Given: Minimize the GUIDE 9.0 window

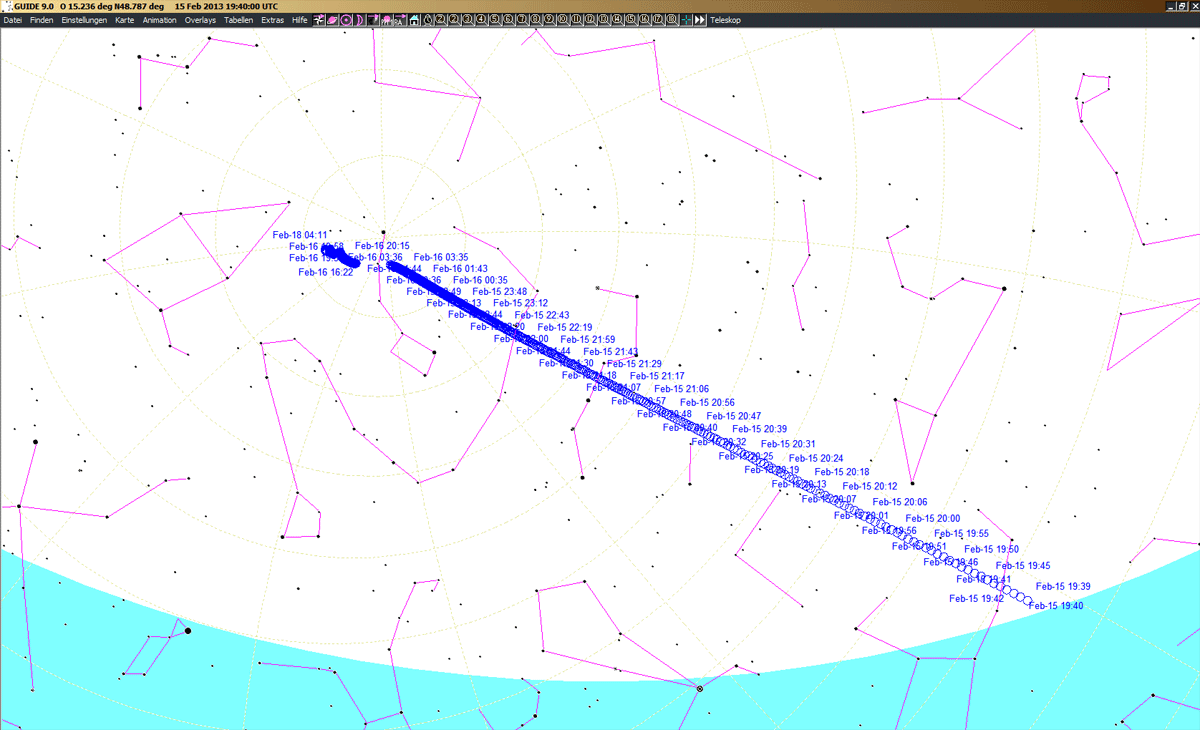Looking at the screenshot, I should point(1170,6).
